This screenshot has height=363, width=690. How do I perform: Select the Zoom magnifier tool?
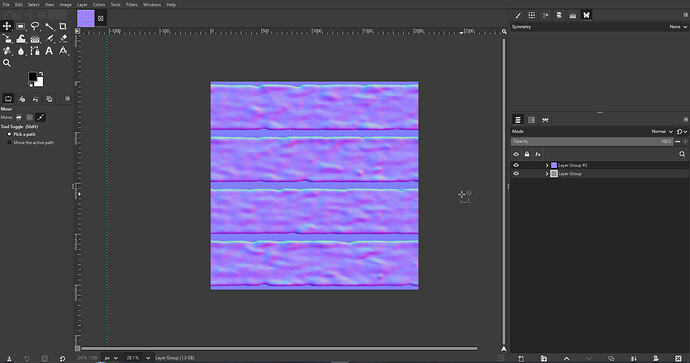point(7,63)
